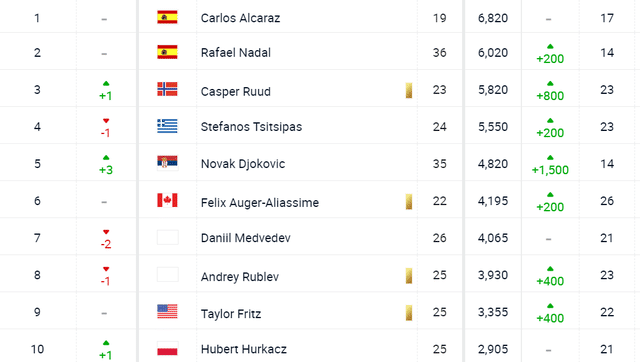
Task: Click the Poland flag beside Hubert Hurkacz
Action: (167, 349)
